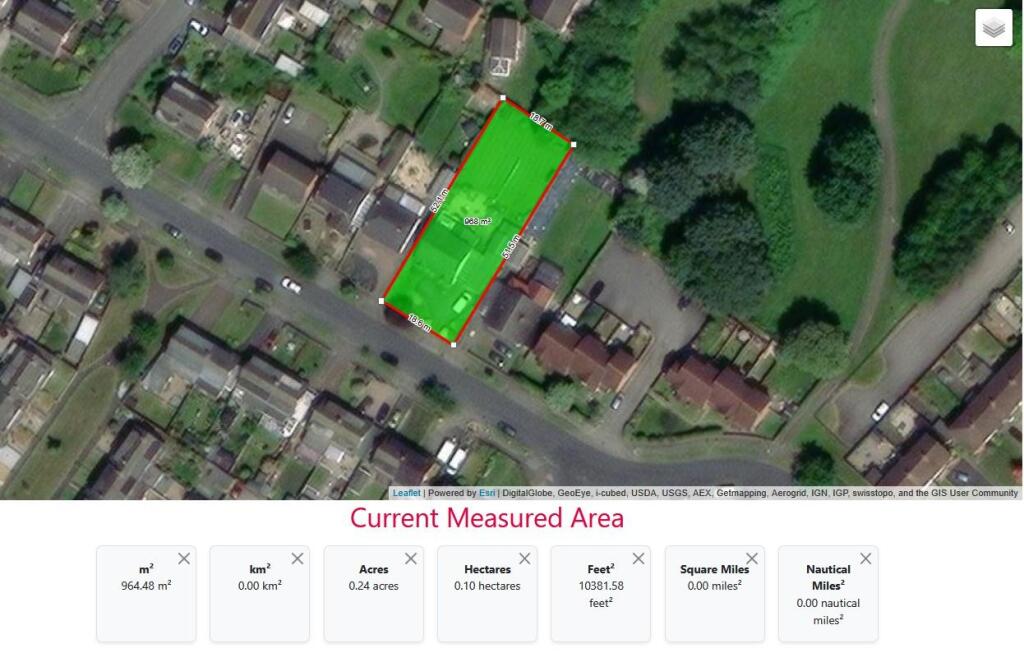Click the 52.4 m edge length label
Image resolution: width=1024 pixels, height=662 pixels.
pos(440,200)
